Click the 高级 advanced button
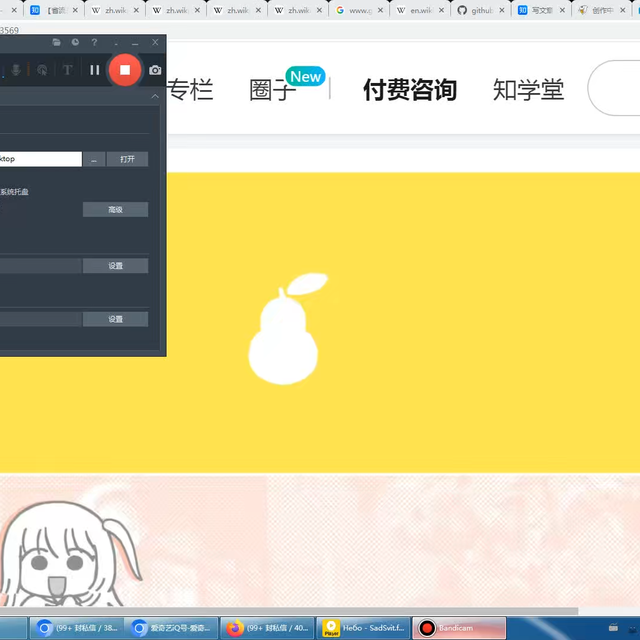 tap(115, 210)
